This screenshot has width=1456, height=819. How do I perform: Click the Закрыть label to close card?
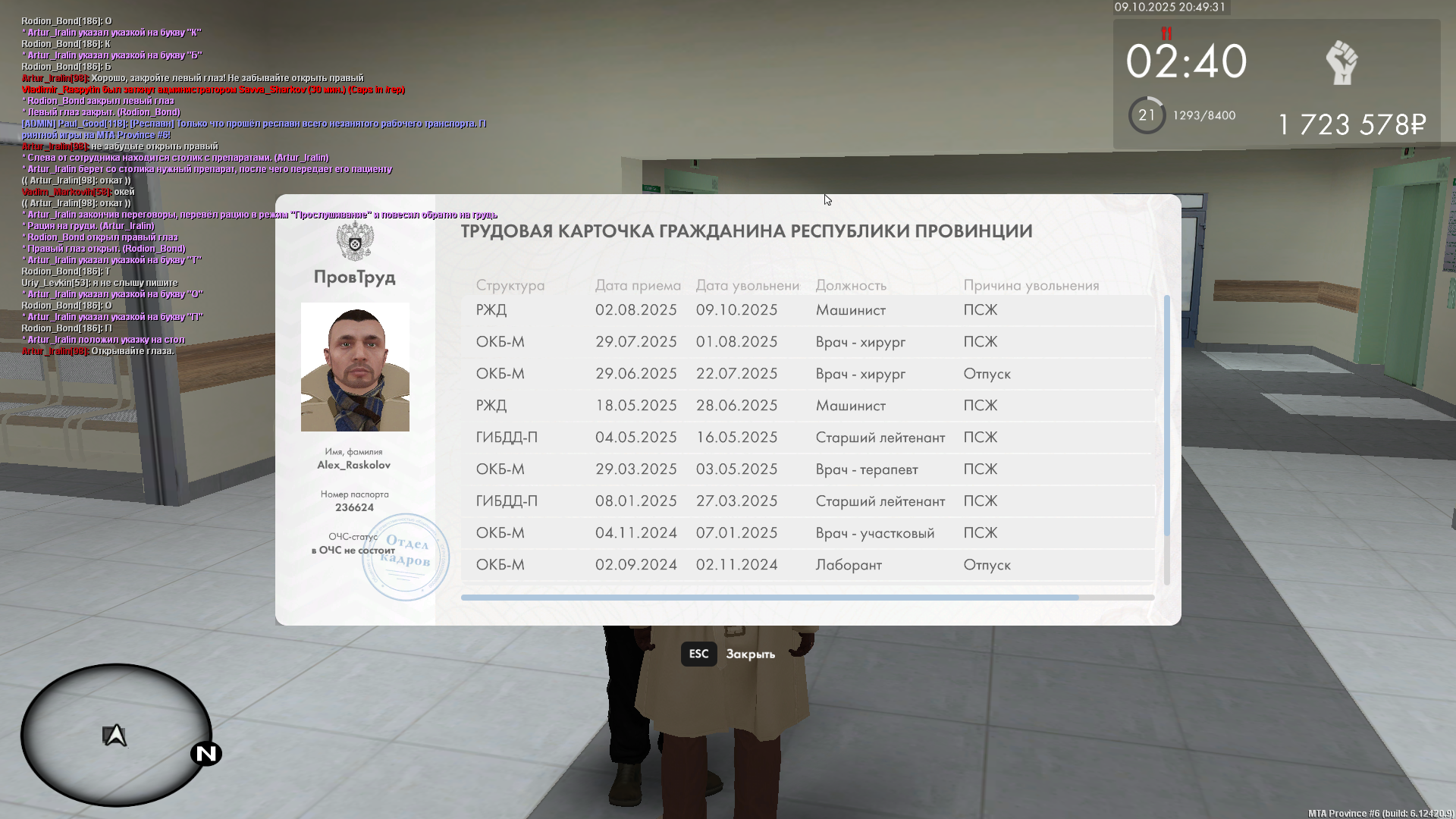tap(750, 654)
